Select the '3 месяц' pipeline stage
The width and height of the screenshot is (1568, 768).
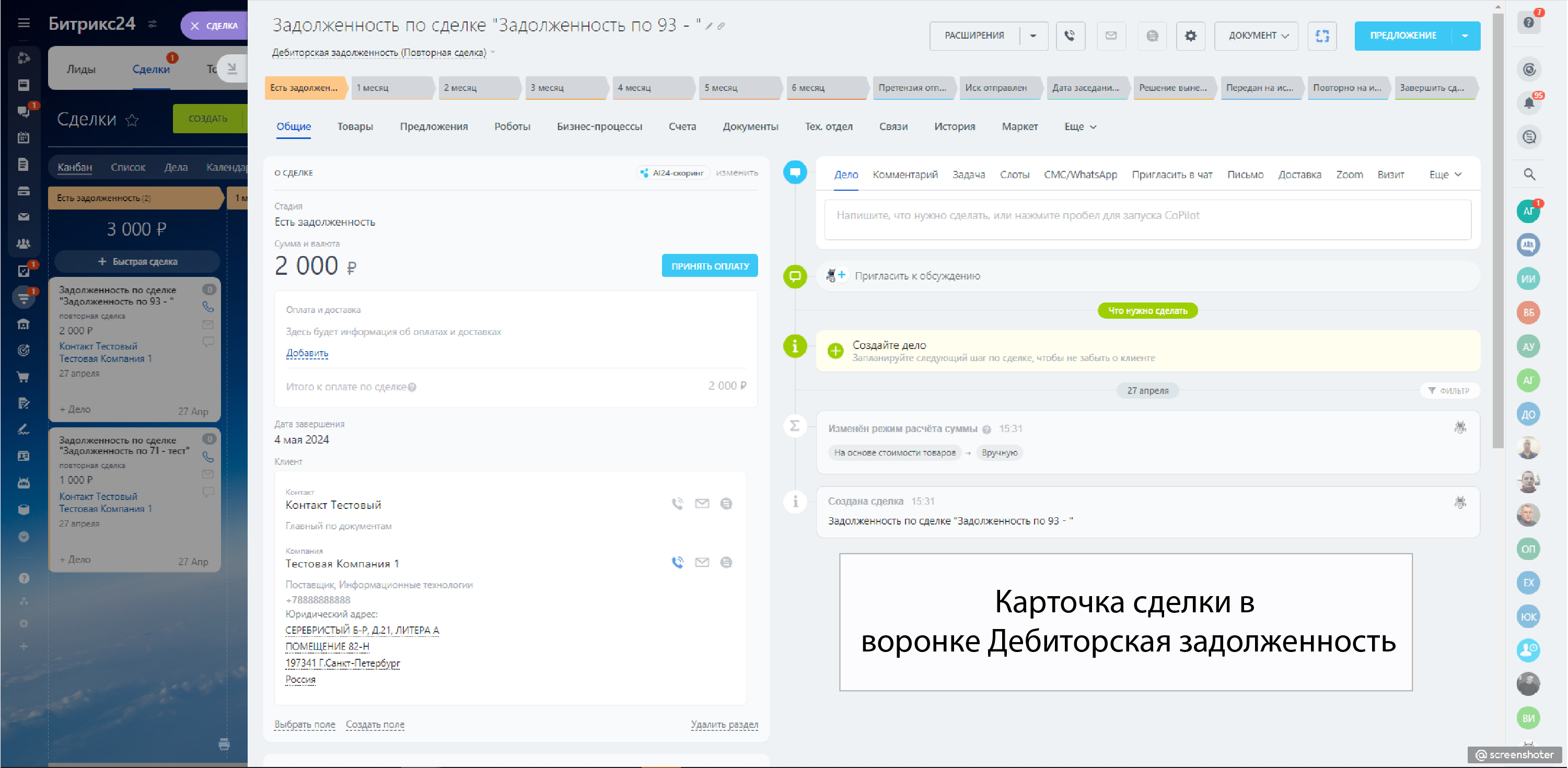point(565,88)
